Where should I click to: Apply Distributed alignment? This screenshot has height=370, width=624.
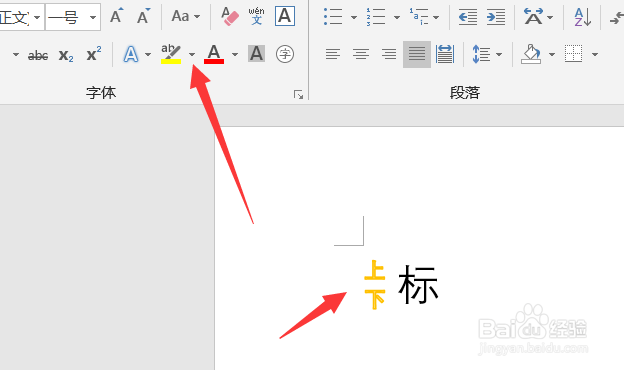445,54
